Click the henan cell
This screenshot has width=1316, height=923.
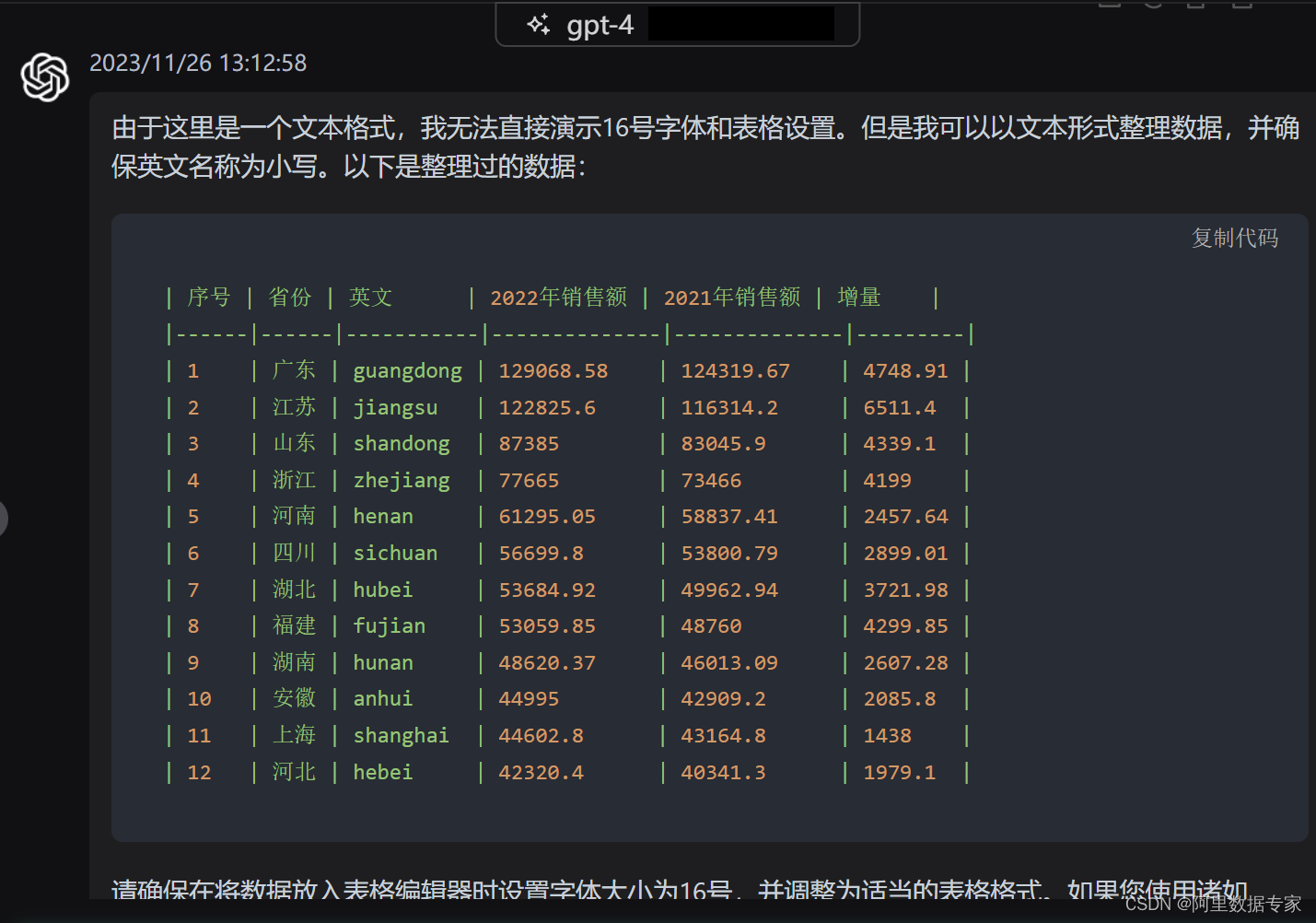click(383, 517)
